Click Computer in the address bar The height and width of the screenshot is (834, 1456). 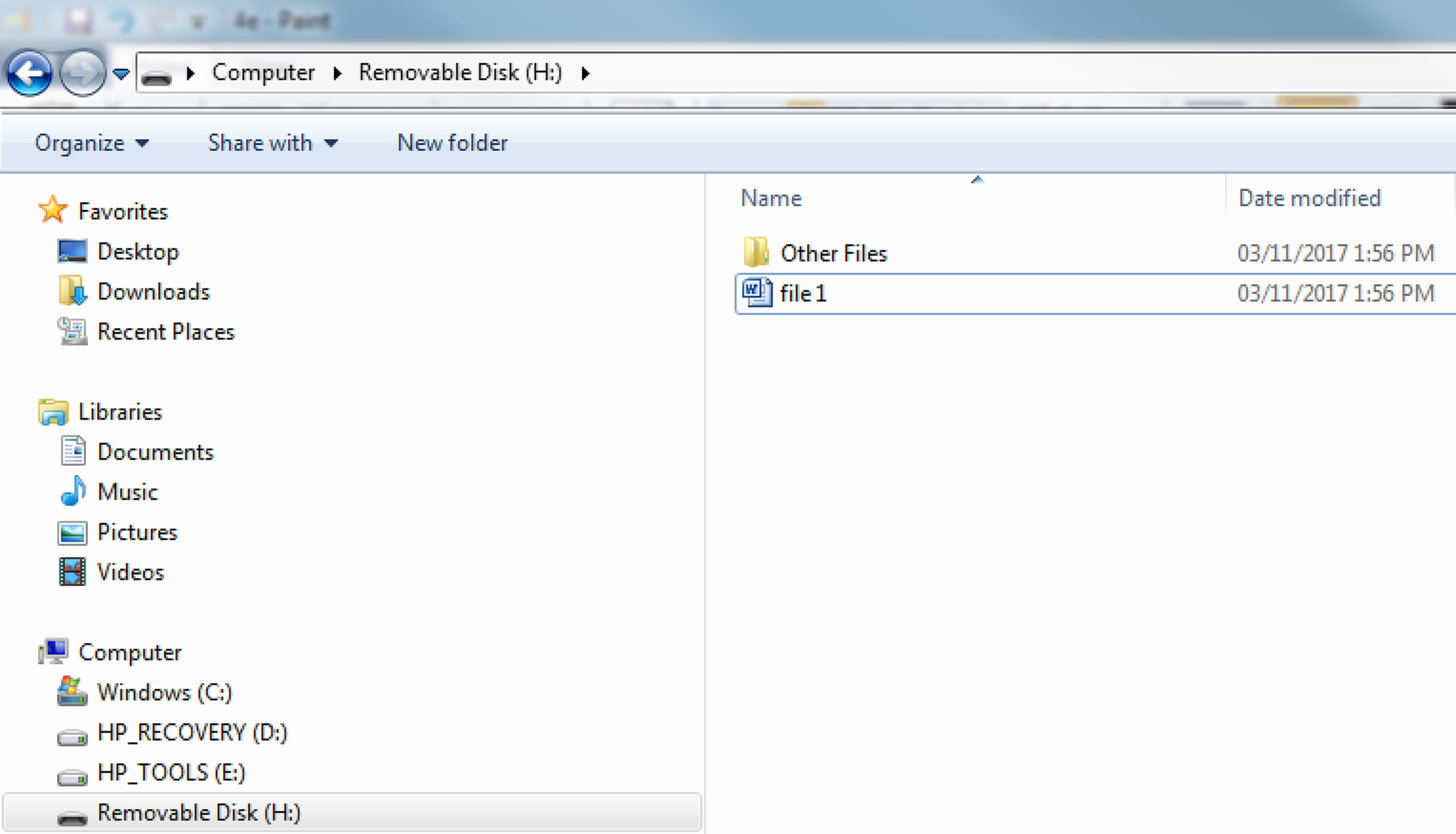[x=263, y=73]
